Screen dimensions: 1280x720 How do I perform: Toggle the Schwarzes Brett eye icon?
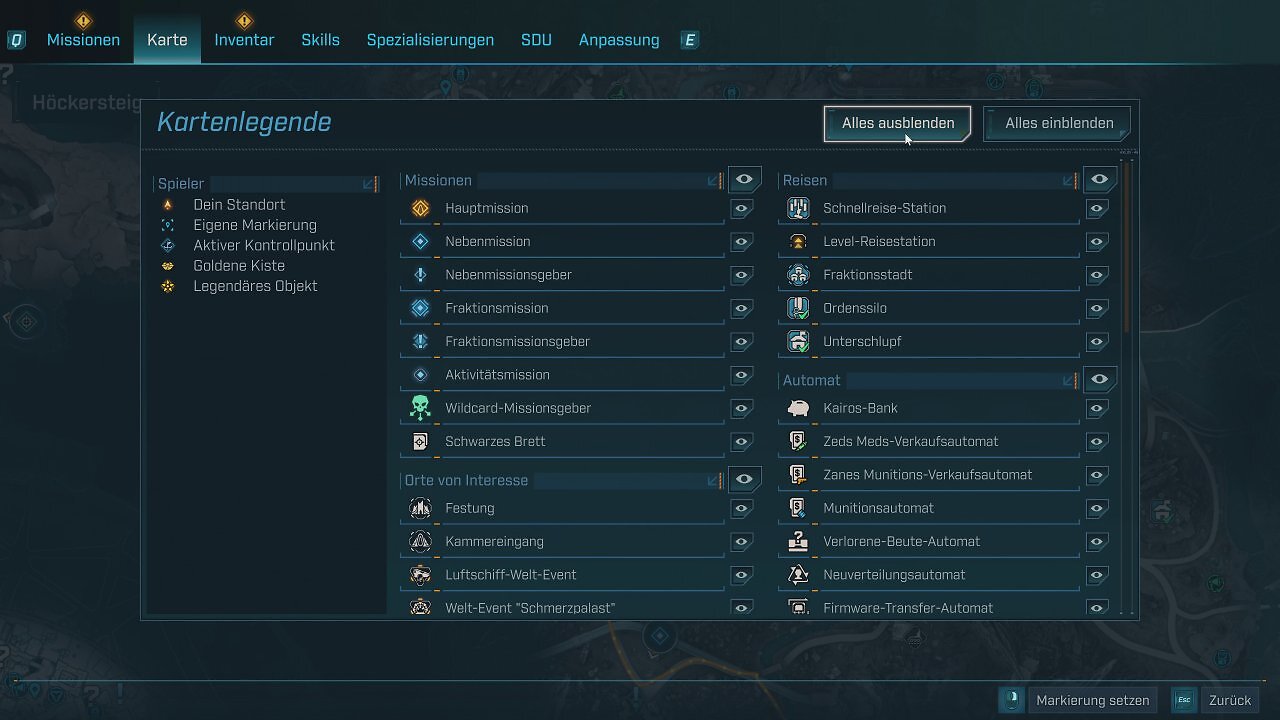point(741,442)
